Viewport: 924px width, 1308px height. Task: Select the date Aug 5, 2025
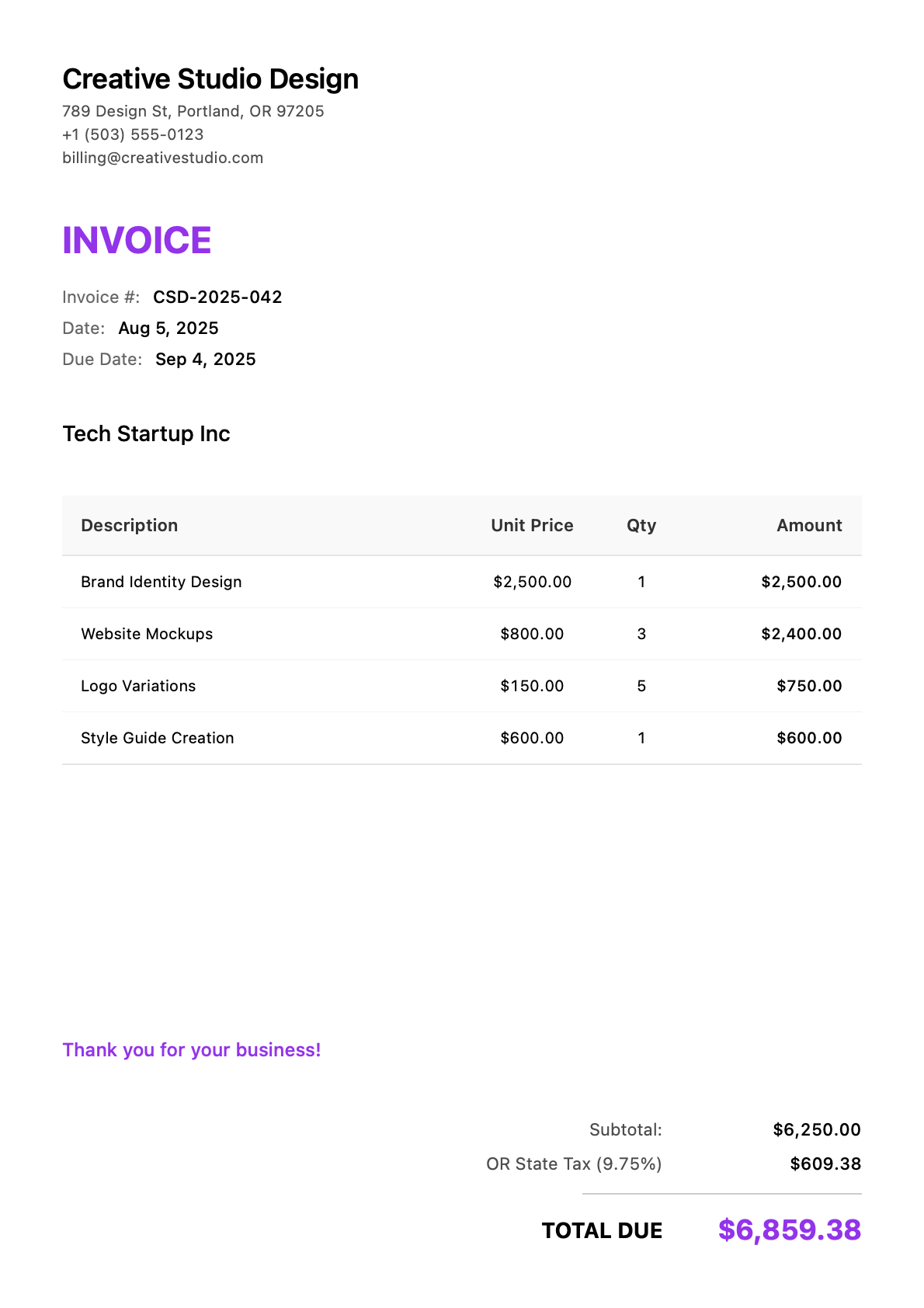click(168, 329)
